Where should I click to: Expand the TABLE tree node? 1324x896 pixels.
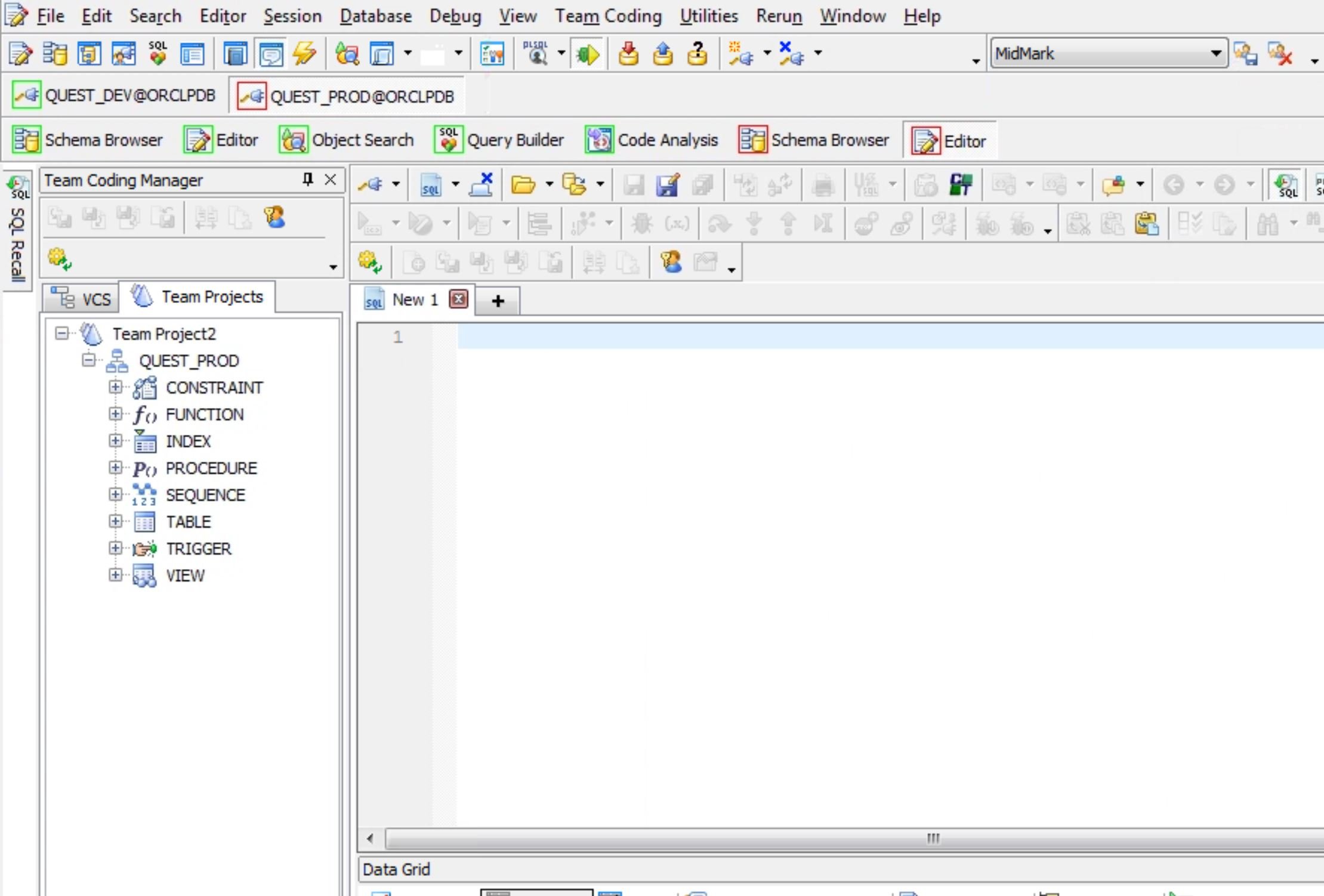tap(115, 521)
